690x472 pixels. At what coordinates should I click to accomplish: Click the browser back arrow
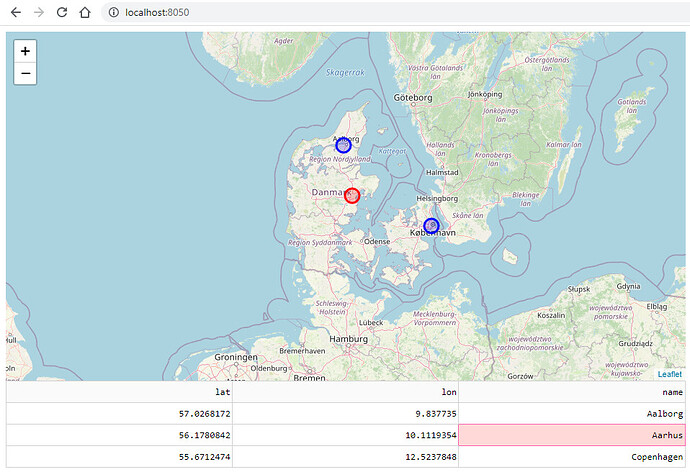(16, 12)
